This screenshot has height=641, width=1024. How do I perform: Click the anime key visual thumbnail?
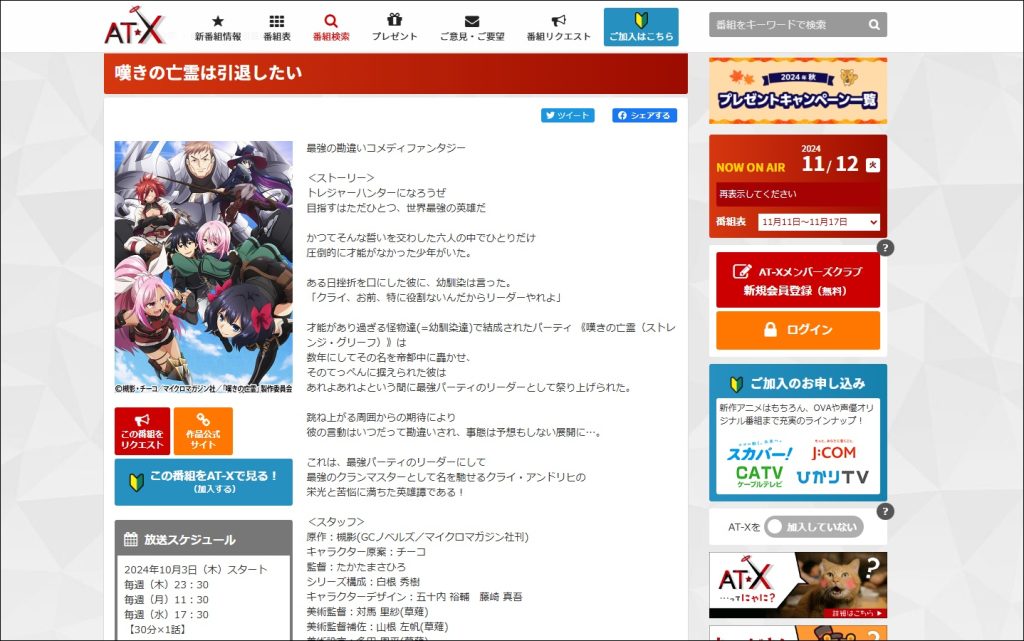[204, 267]
